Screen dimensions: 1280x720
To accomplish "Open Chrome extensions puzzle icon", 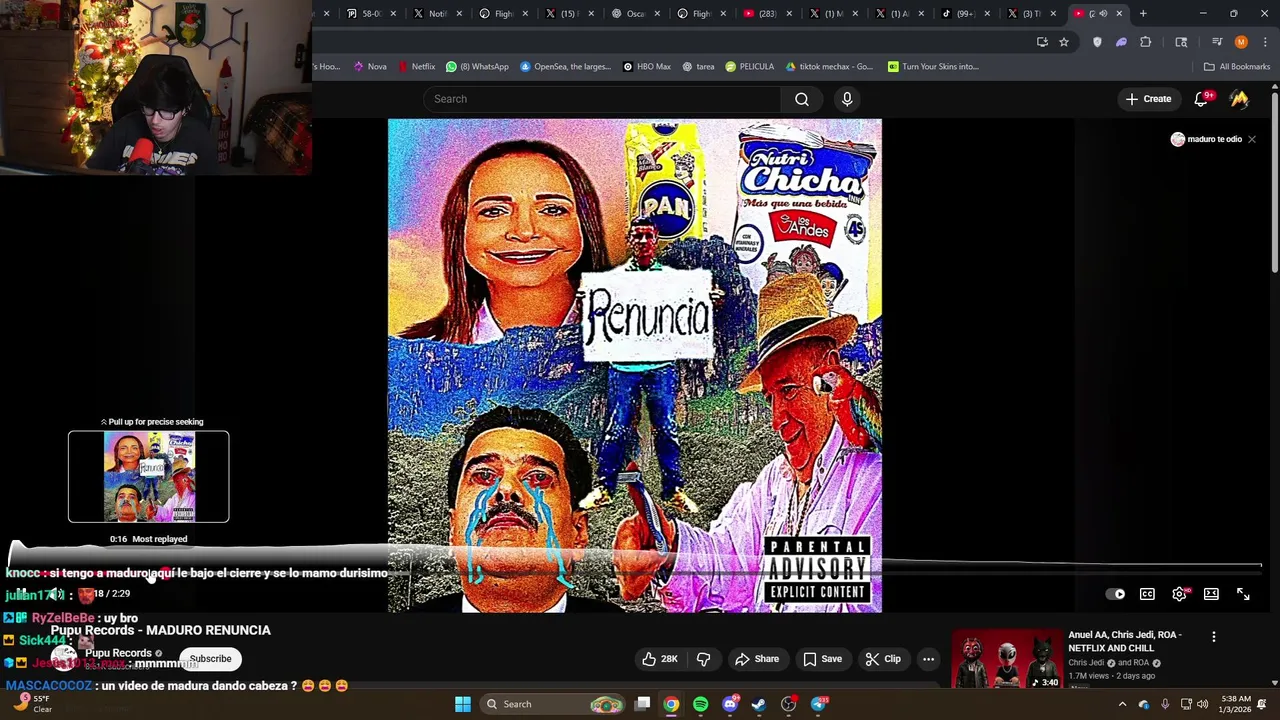I will [x=1146, y=42].
